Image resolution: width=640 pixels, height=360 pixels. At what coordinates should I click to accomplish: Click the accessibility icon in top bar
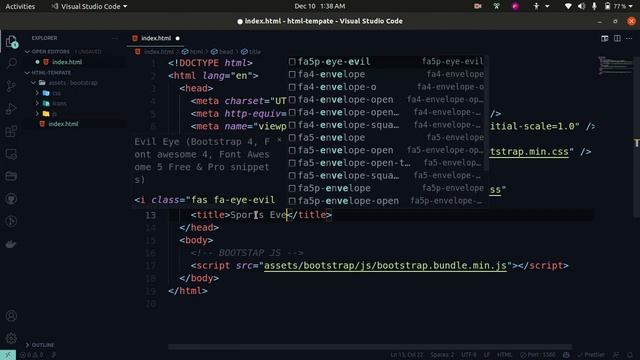pyautogui.click(x=536, y=6)
